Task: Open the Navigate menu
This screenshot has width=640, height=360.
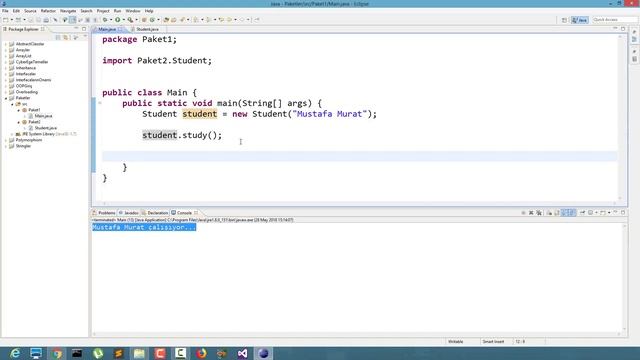Action: tap(68, 11)
